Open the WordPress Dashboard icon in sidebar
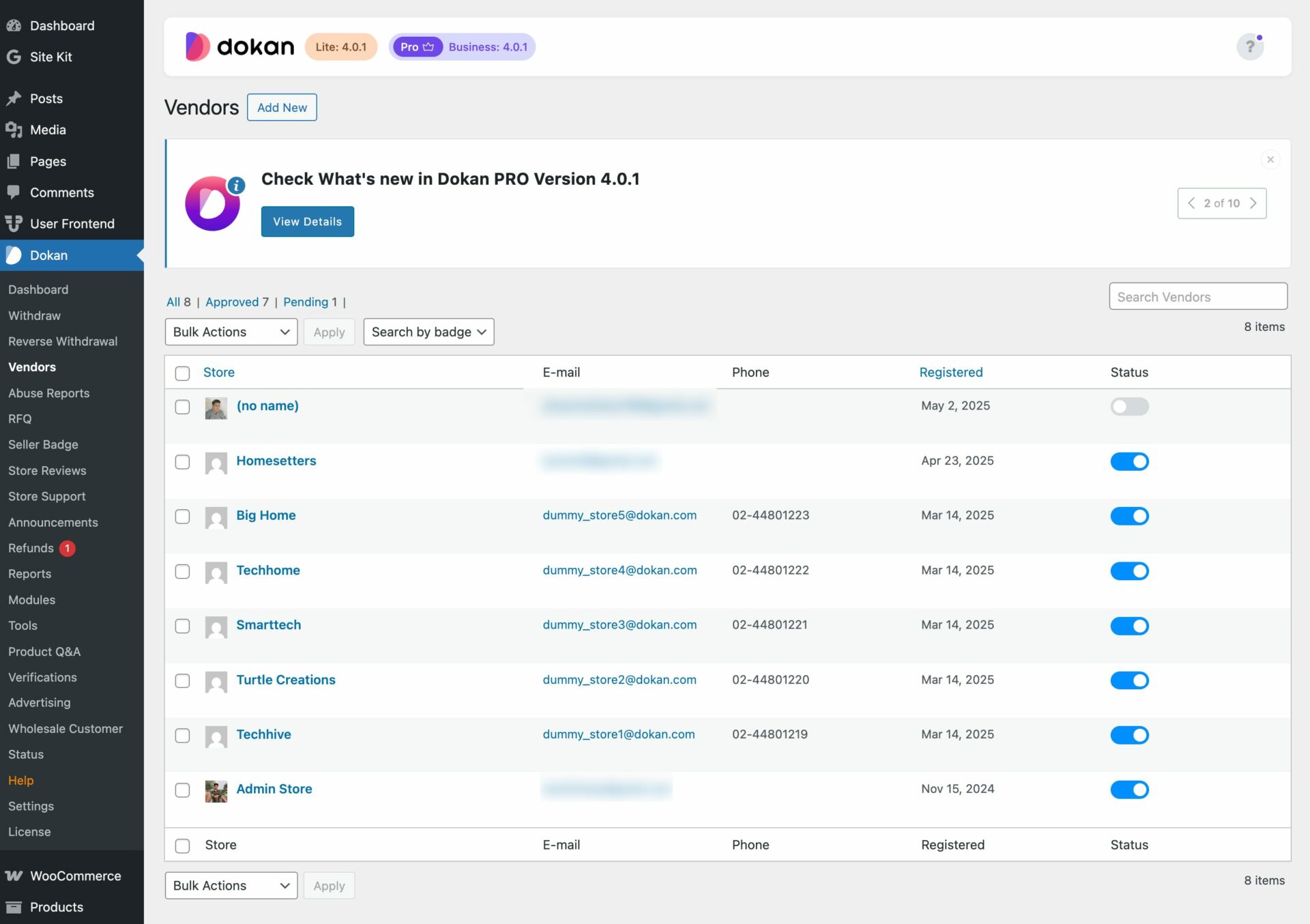 [x=14, y=25]
